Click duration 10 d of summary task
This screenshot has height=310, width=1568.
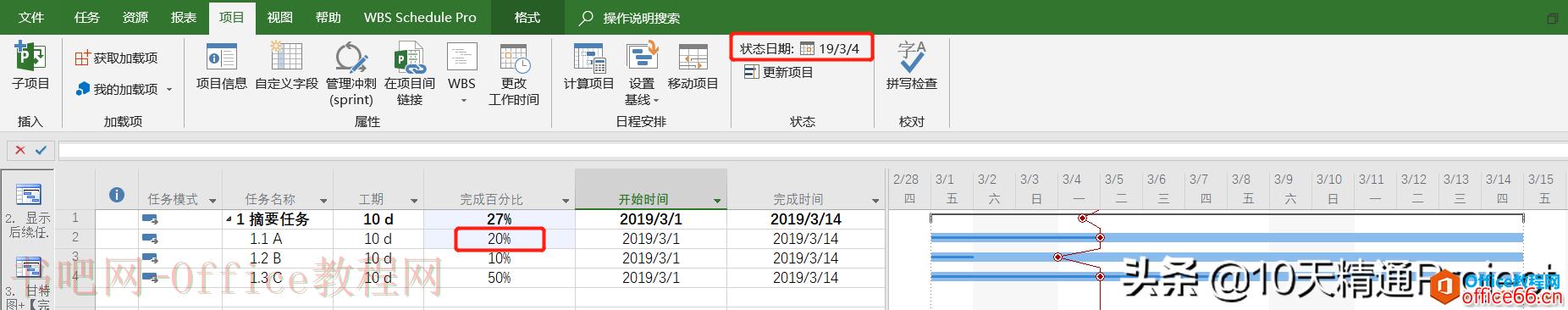378,219
